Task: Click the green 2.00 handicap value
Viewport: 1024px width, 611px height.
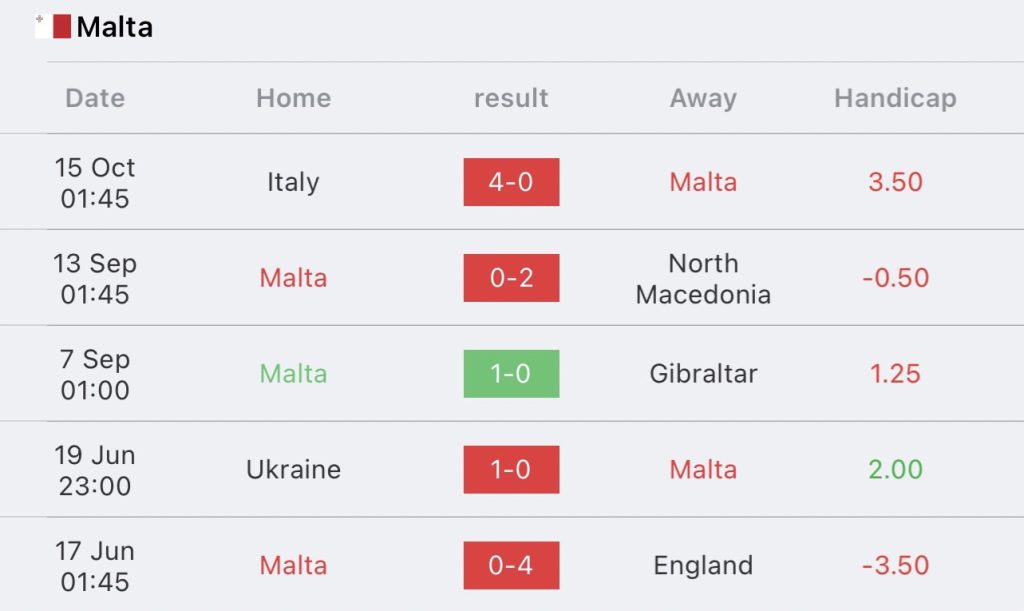Action: 895,469
